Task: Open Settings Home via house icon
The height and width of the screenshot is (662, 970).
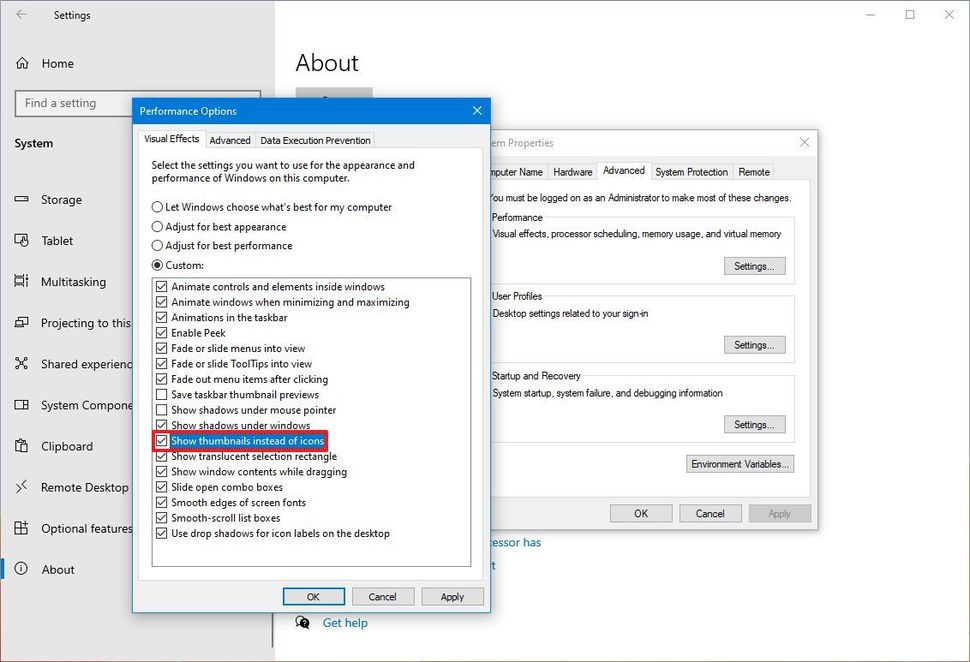Action: coord(48,63)
